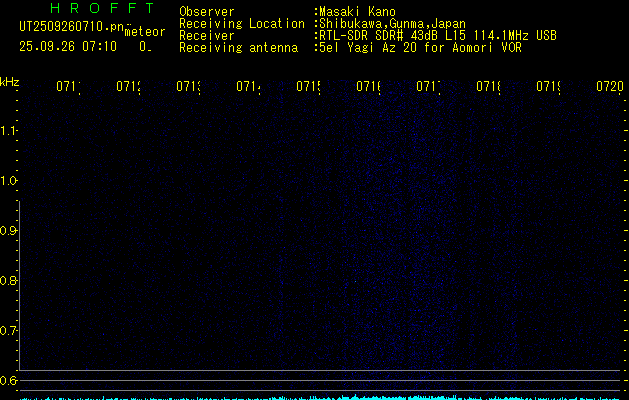Select the RTL-SDR SDR# receiver details
The height and width of the screenshot is (400, 629).
(x=438, y=36)
